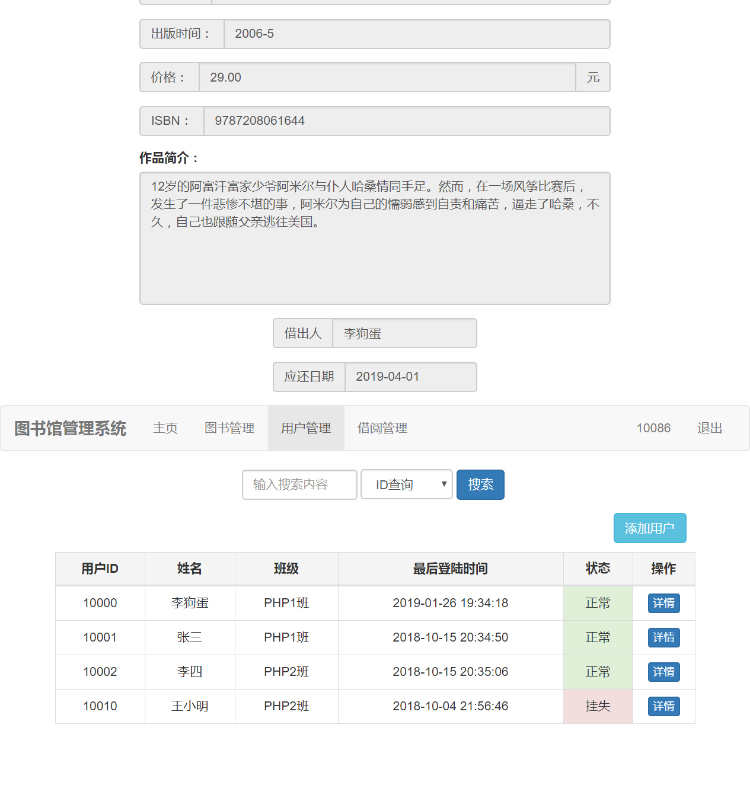The width and height of the screenshot is (750, 800).
Task: Click the 出版时间 field showing 2006-5
Action: [417, 34]
